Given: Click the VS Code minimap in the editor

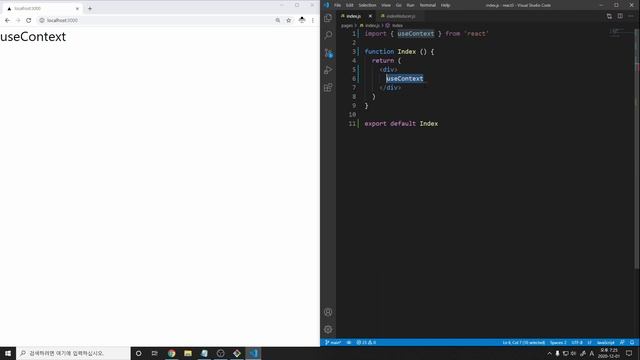Looking at the screenshot, I should coord(620,33).
